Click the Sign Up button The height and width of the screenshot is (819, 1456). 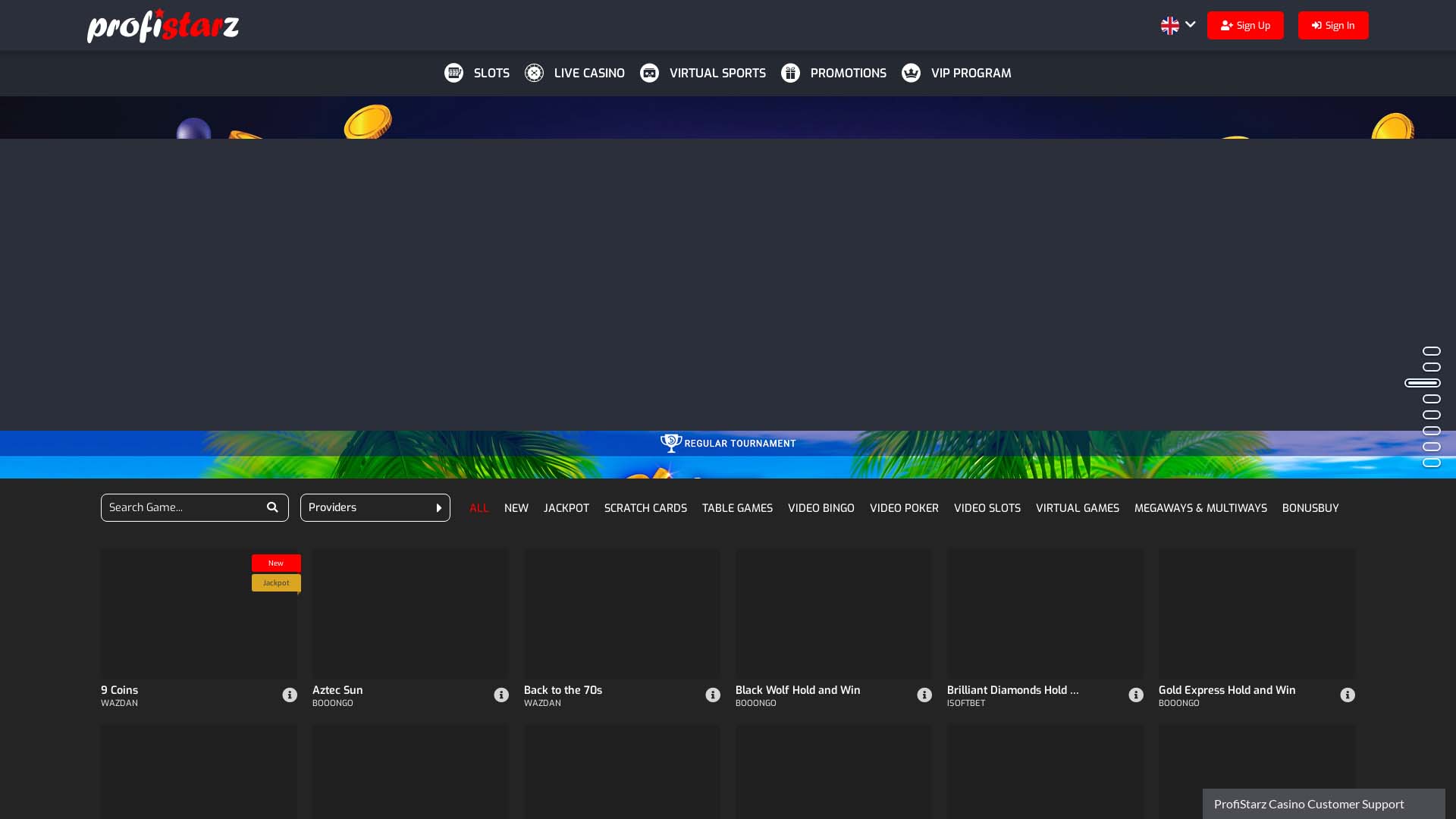coord(1245,25)
